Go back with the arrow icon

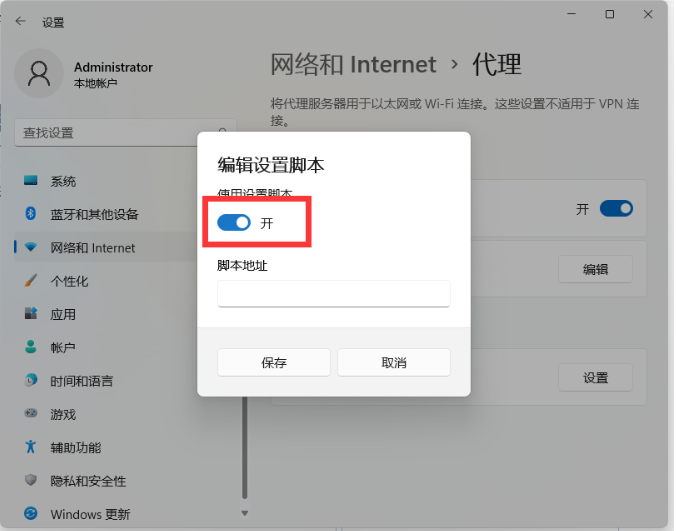click(20, 21)
